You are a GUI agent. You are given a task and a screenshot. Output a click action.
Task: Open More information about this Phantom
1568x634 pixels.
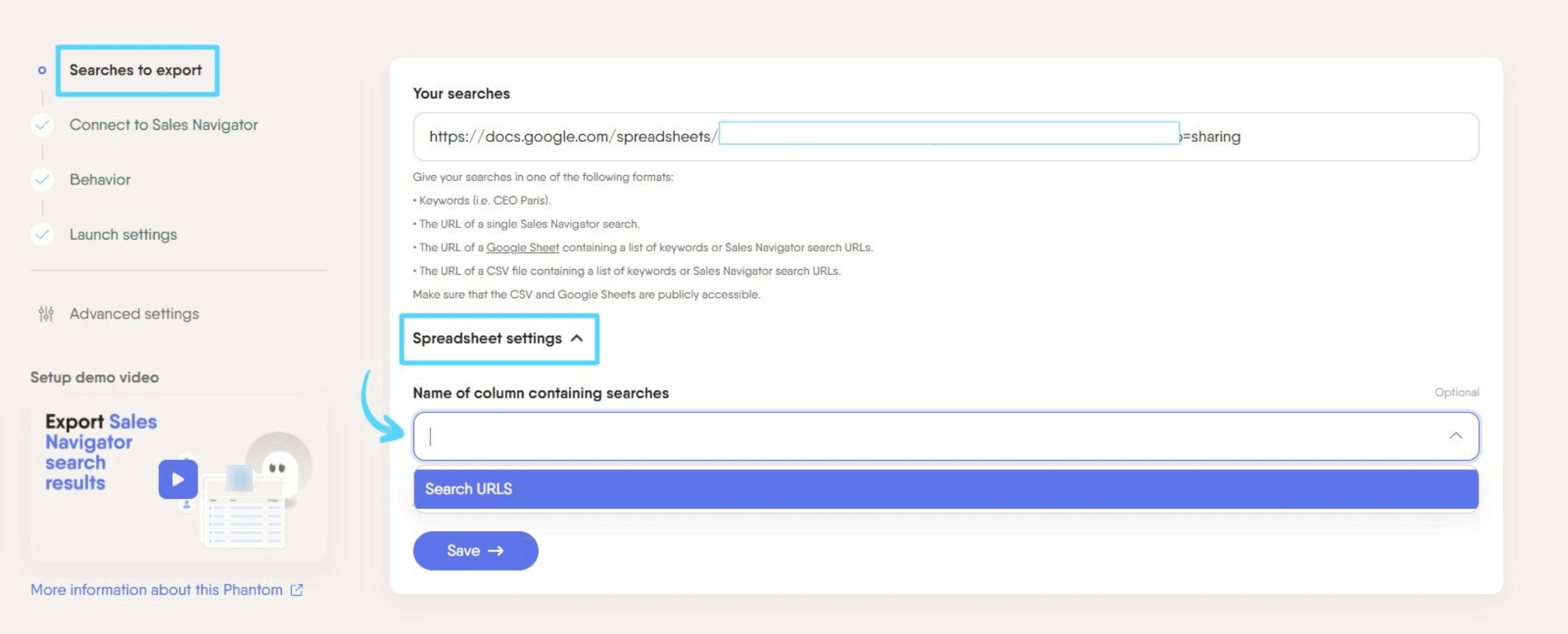coord(156,590)
